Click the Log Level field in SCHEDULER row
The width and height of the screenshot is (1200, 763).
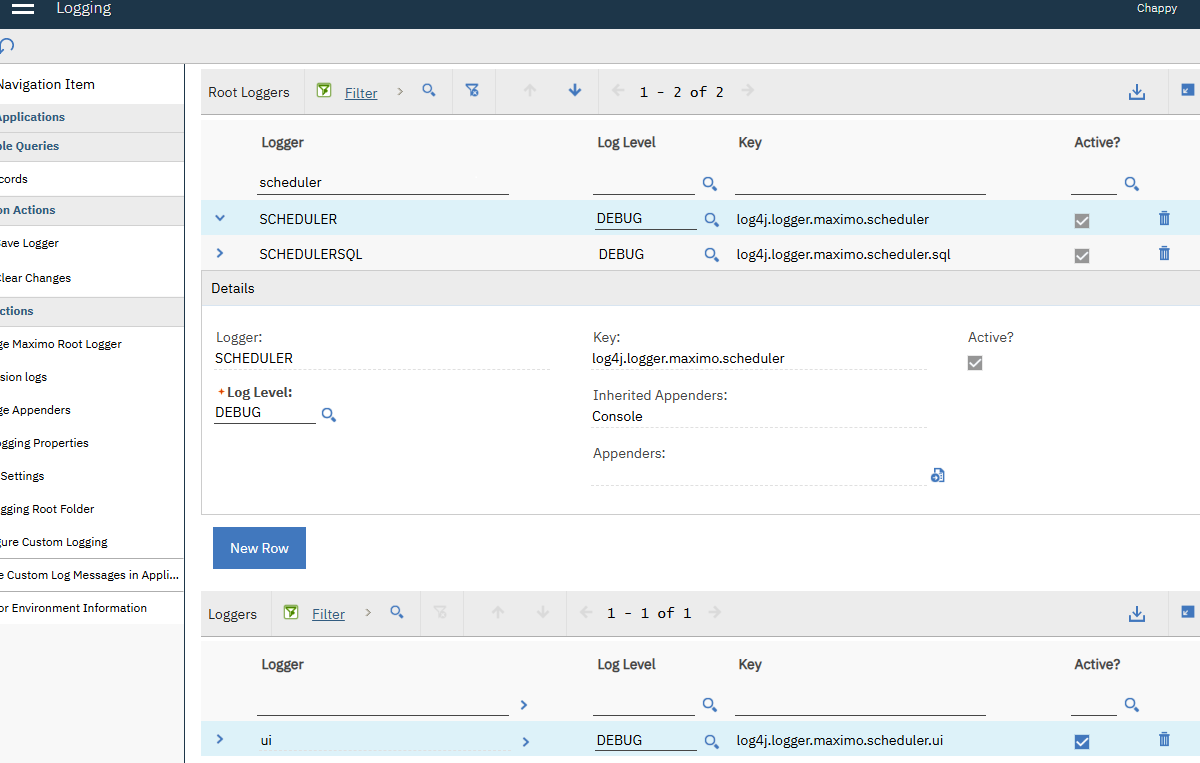tap(645, 219)
